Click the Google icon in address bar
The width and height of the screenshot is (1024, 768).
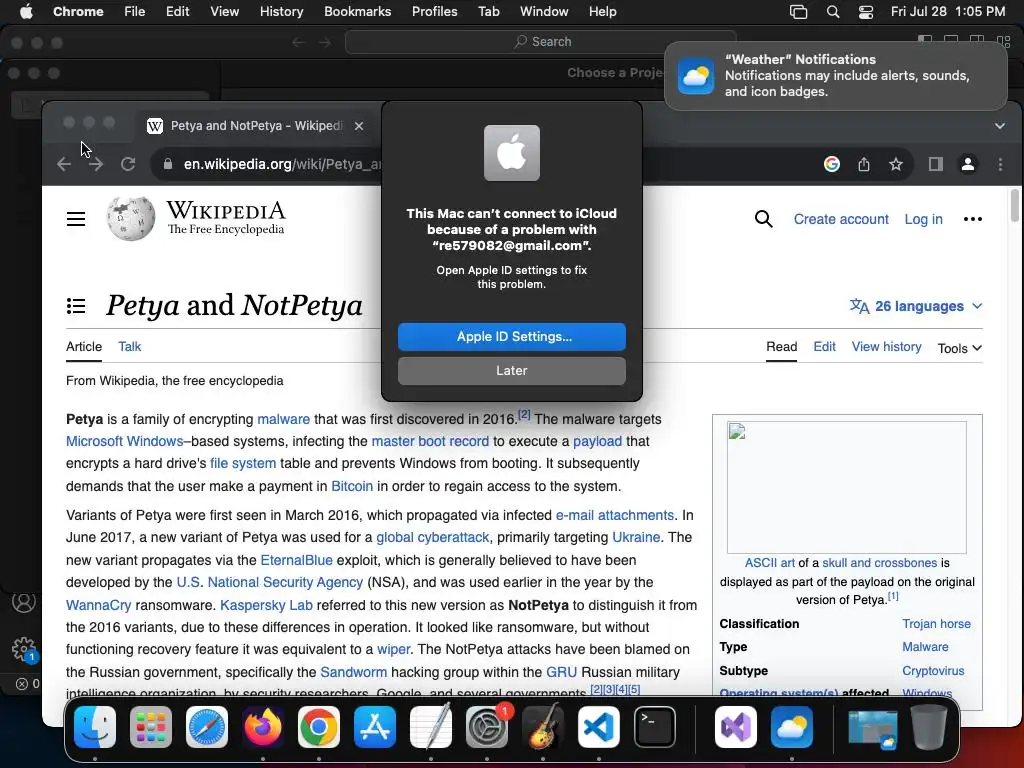click(831, 164)
